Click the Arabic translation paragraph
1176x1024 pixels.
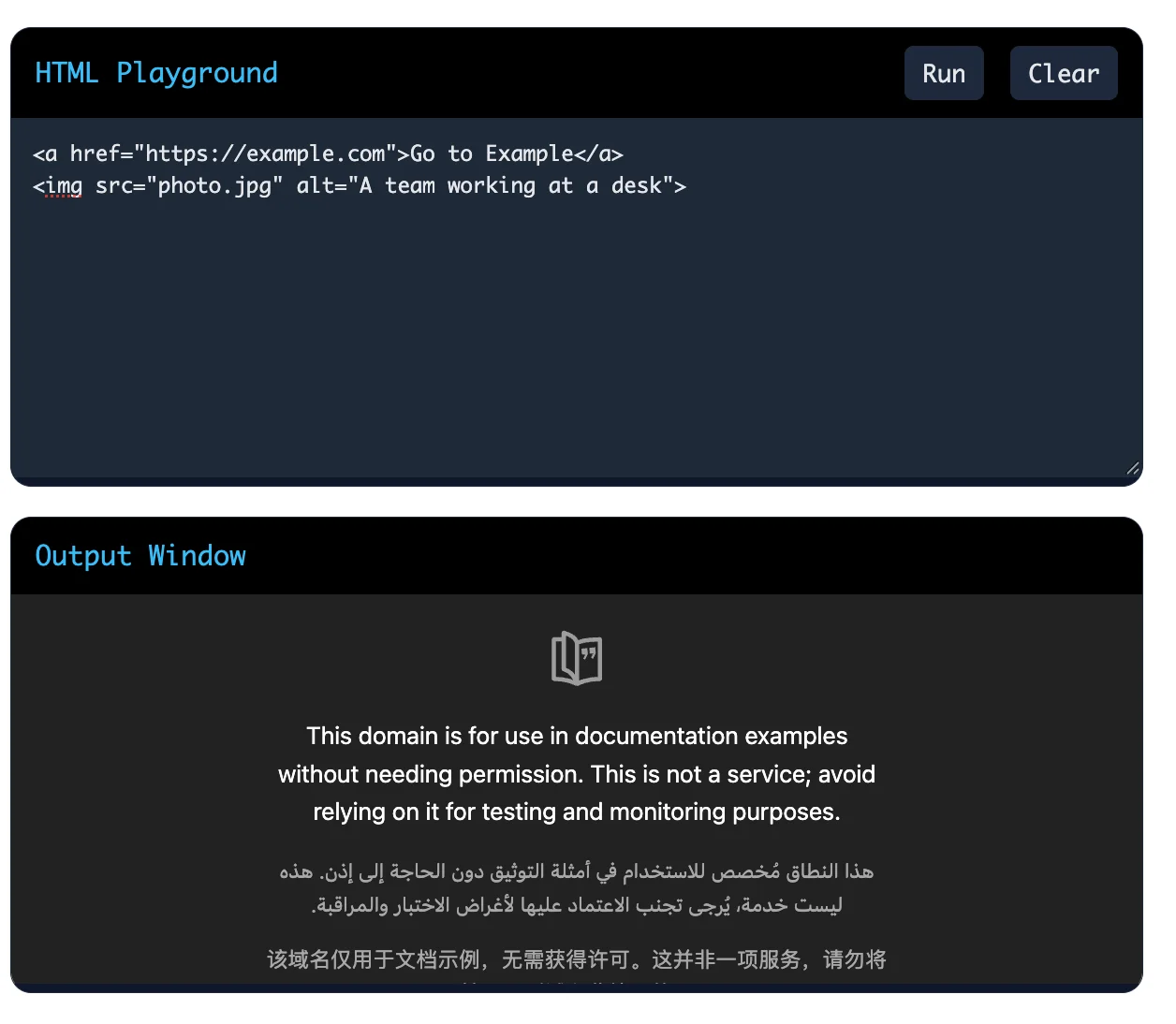click(x=577, y=888)
